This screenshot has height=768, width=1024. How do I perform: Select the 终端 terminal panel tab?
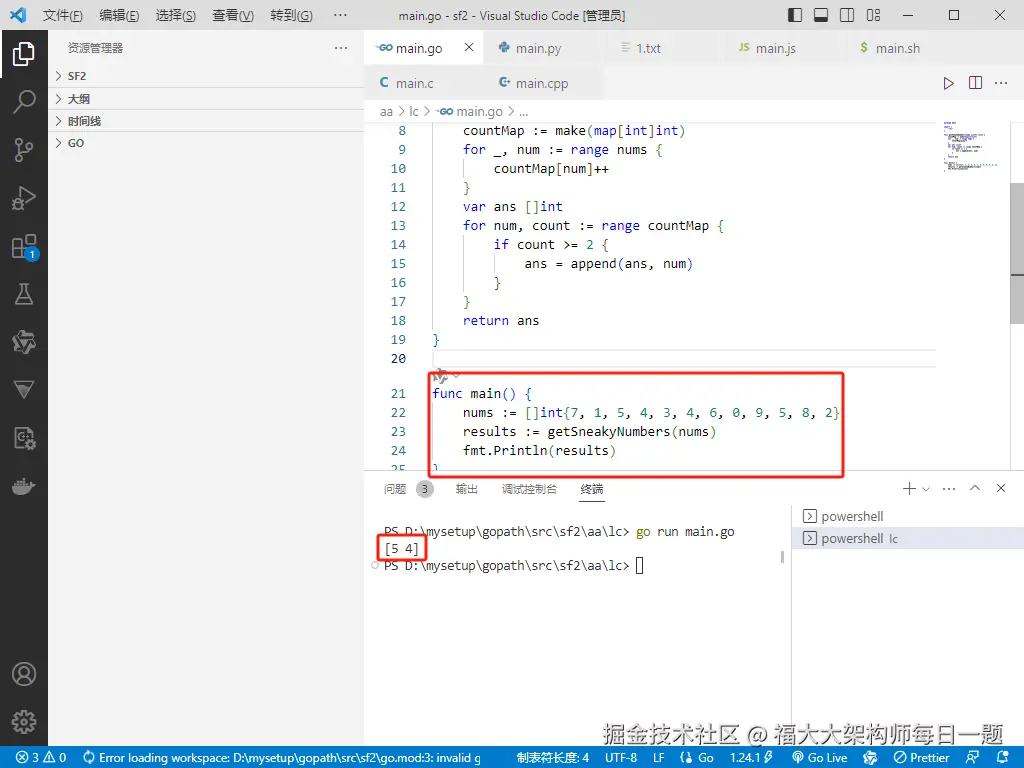pos(592,489)
